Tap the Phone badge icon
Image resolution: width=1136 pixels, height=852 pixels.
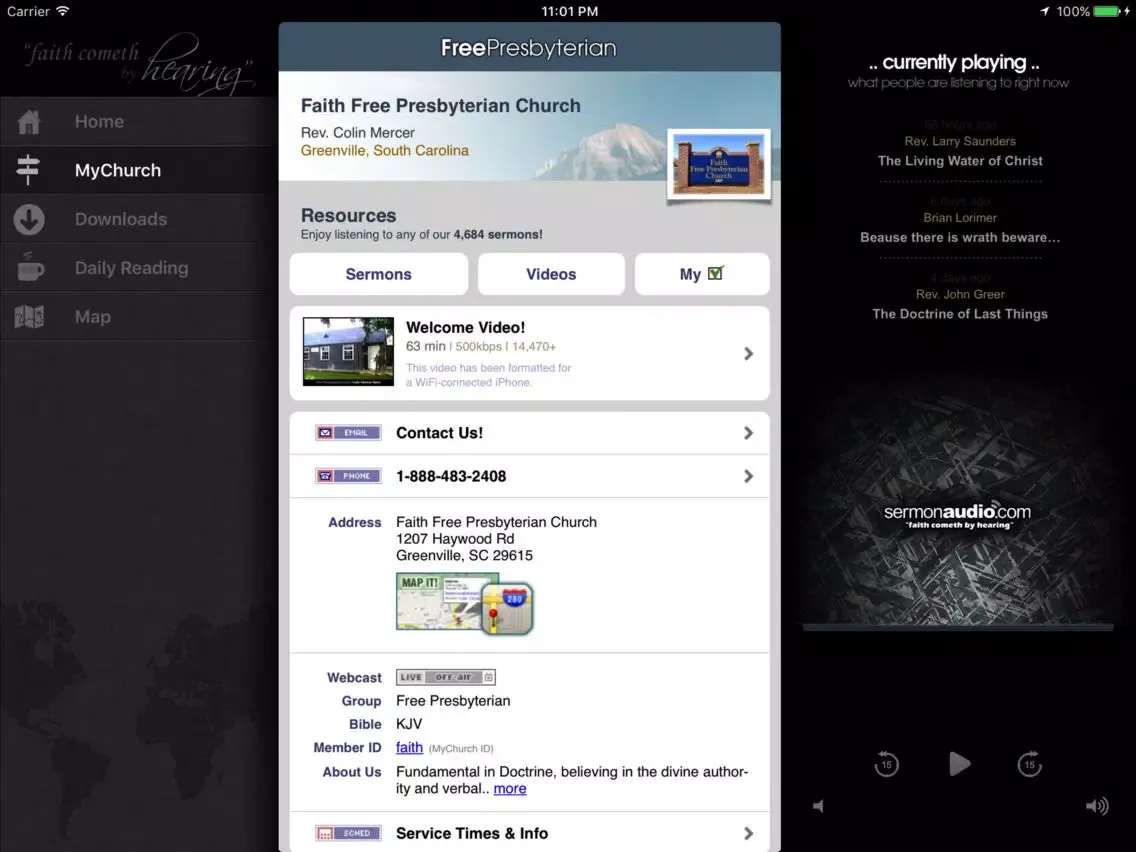[348, 476]
